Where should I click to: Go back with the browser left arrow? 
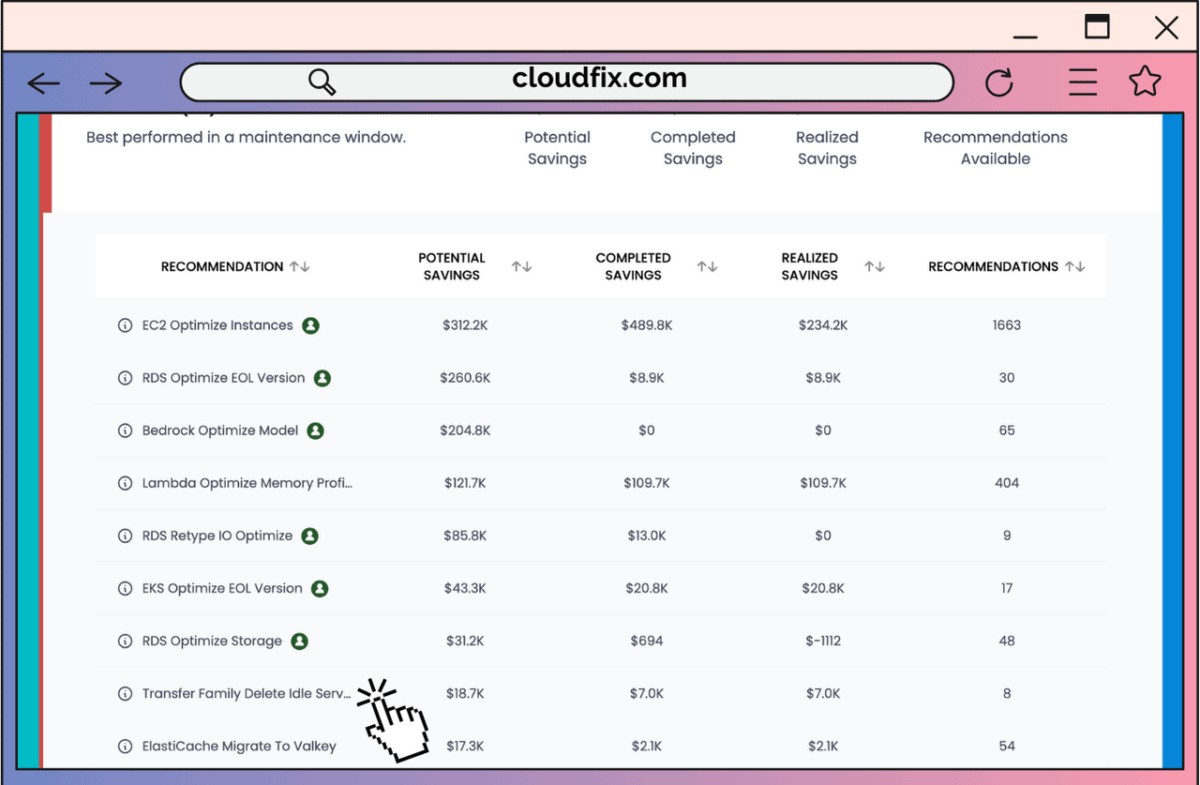44,83
